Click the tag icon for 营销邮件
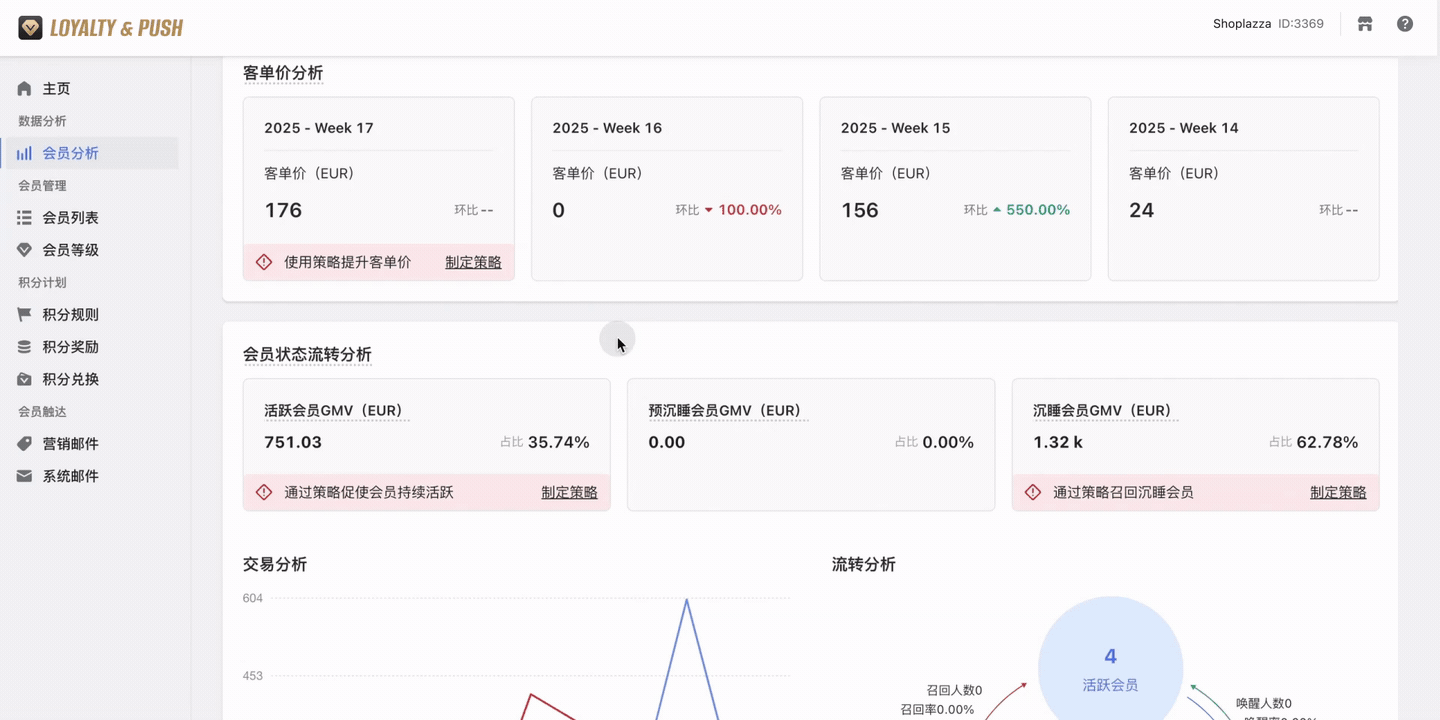This screenshot has height=720, width=1440. click(x=25, y=443)
